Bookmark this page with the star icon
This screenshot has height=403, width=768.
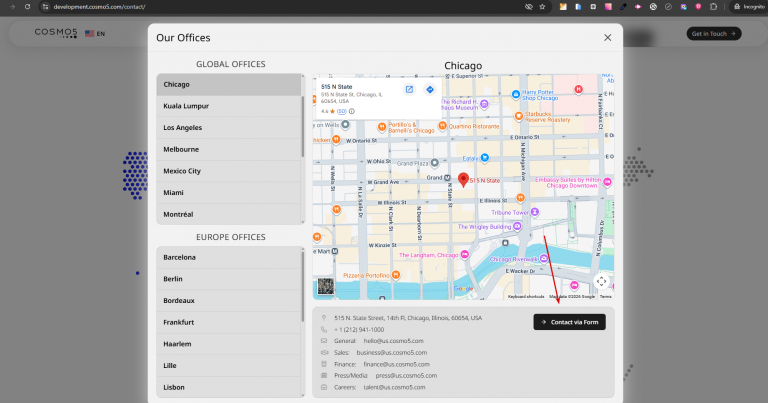click(542, 7)
